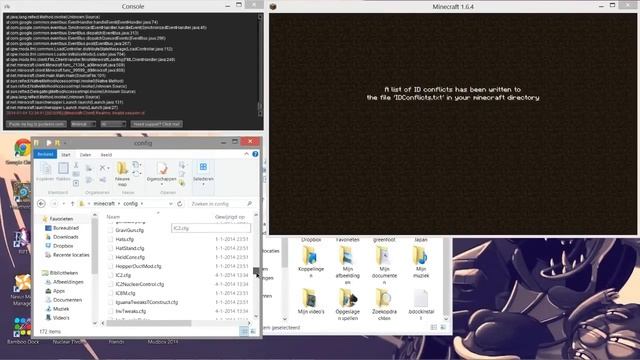640x360 pixels.
Task: Click the Zoeken in config search box
Action: coord(221,203)
